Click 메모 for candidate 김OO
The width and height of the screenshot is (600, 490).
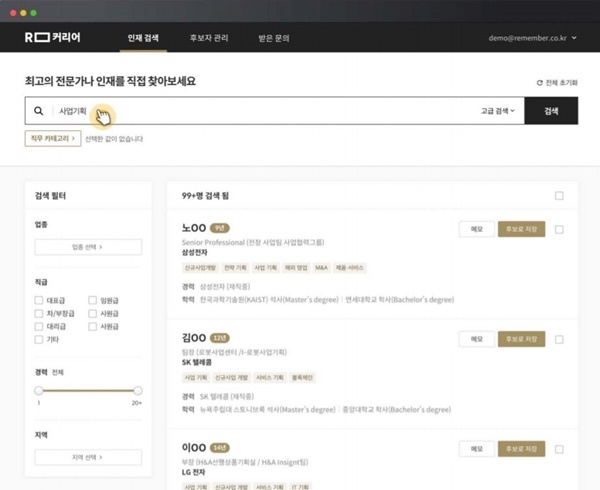pyautogui.click(x=477, y=339)
